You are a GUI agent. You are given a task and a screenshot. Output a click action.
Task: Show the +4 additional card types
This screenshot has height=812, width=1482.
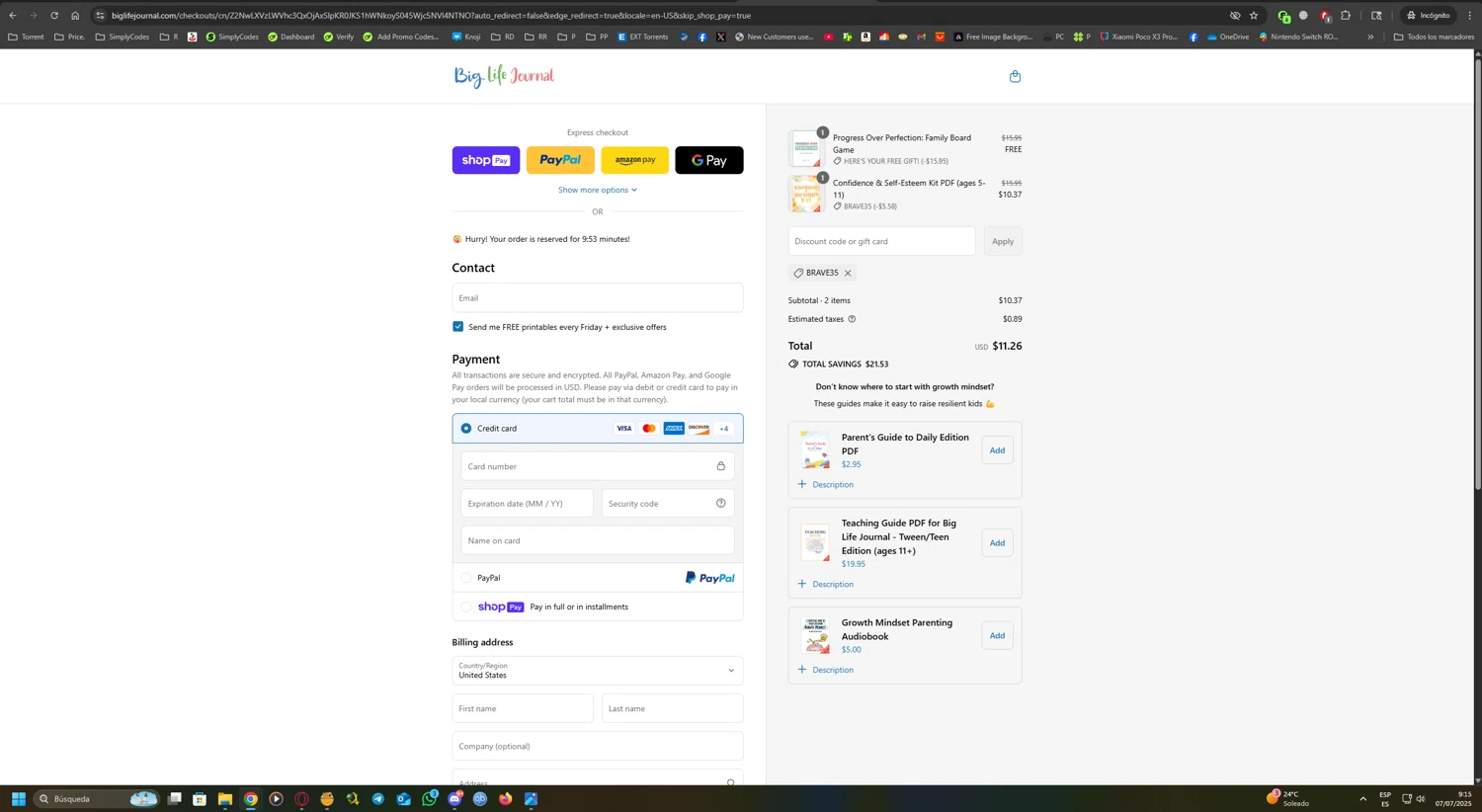coord(724,429)
